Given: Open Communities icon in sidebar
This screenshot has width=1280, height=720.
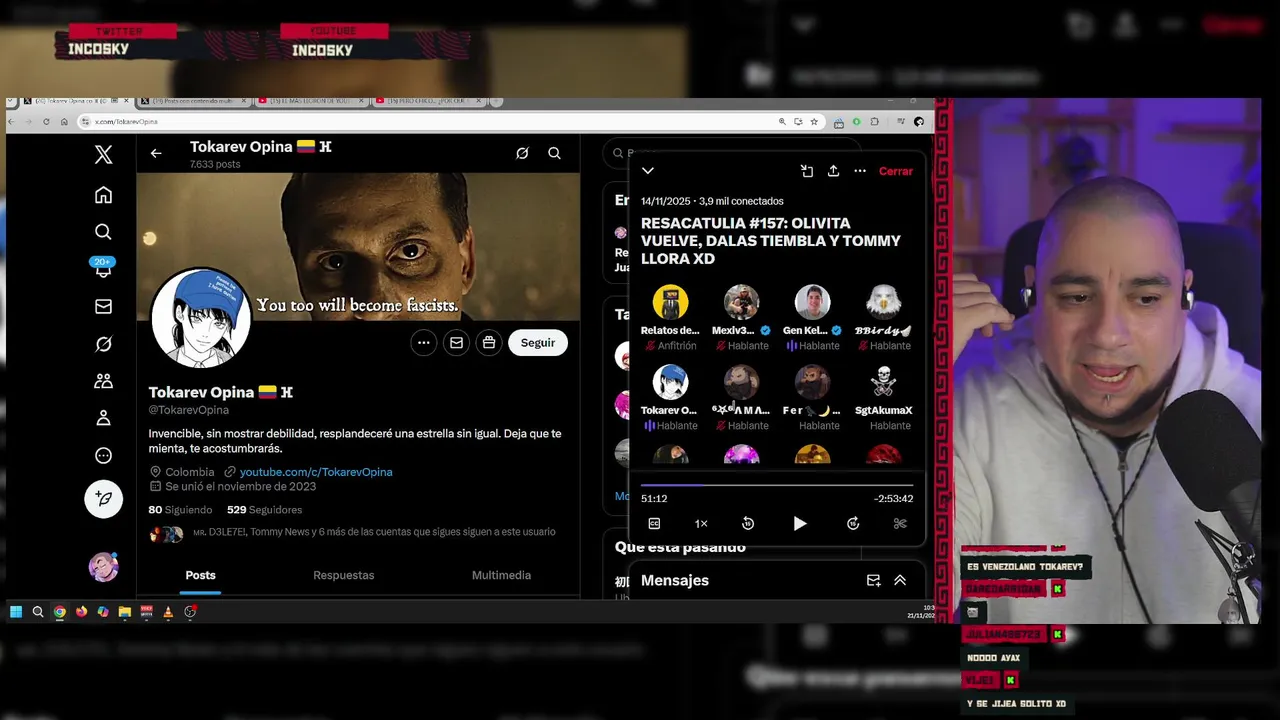Looking at the screenshot, I should 103,381.
